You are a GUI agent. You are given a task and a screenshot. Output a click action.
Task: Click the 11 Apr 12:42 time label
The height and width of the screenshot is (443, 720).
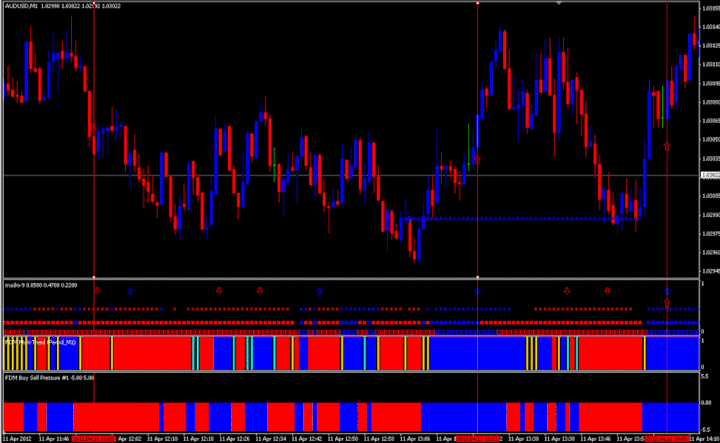[x=307, y=439]
